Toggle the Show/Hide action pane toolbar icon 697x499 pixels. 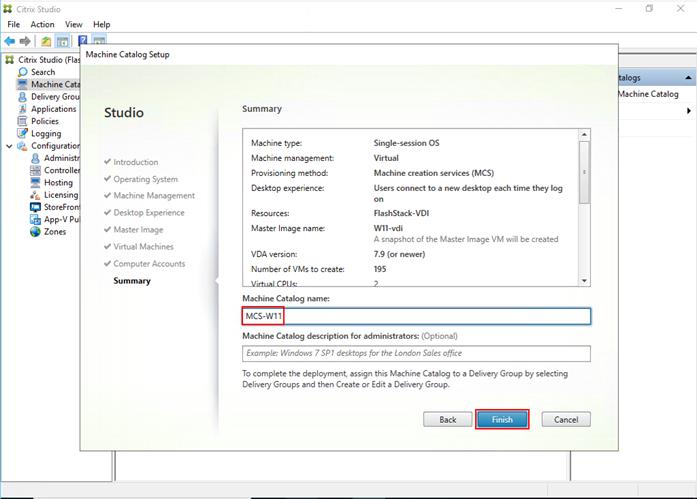(99, 41)
